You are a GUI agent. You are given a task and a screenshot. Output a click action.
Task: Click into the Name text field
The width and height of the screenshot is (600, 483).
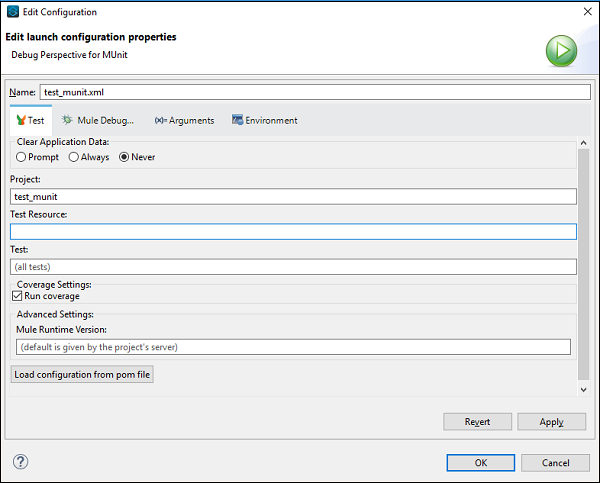[315, 92]
